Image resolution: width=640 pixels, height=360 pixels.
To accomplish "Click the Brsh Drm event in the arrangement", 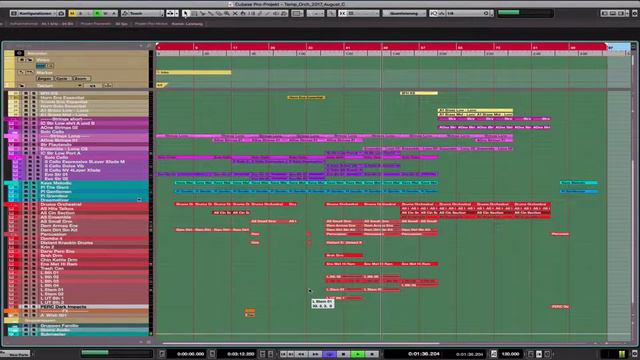I will [x=344, y=256].
